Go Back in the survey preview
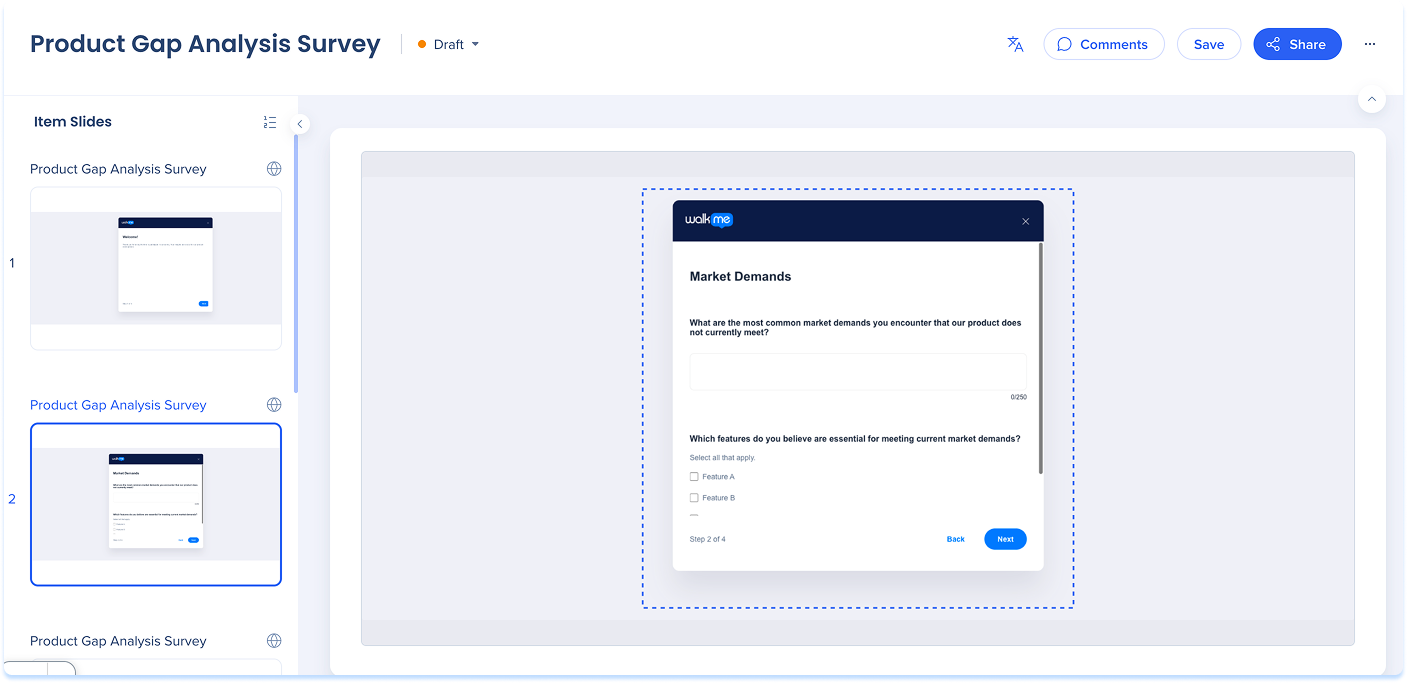1407x683 pixels. 955,539
